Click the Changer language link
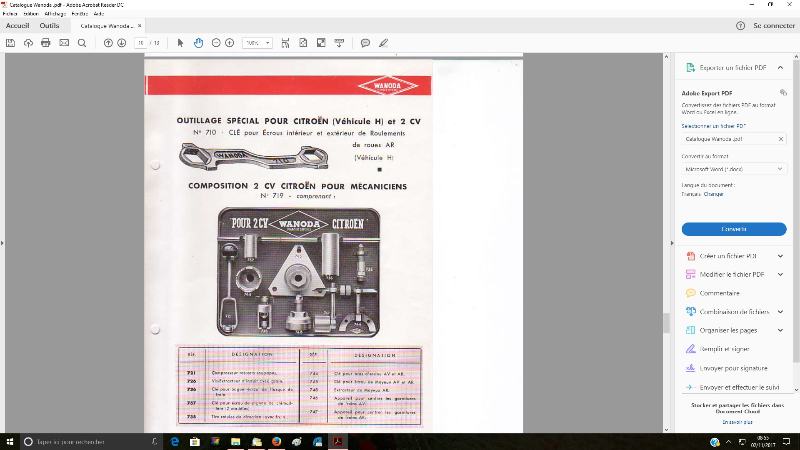Viewport: 800px width, 450px height. [x=713, y=194]
